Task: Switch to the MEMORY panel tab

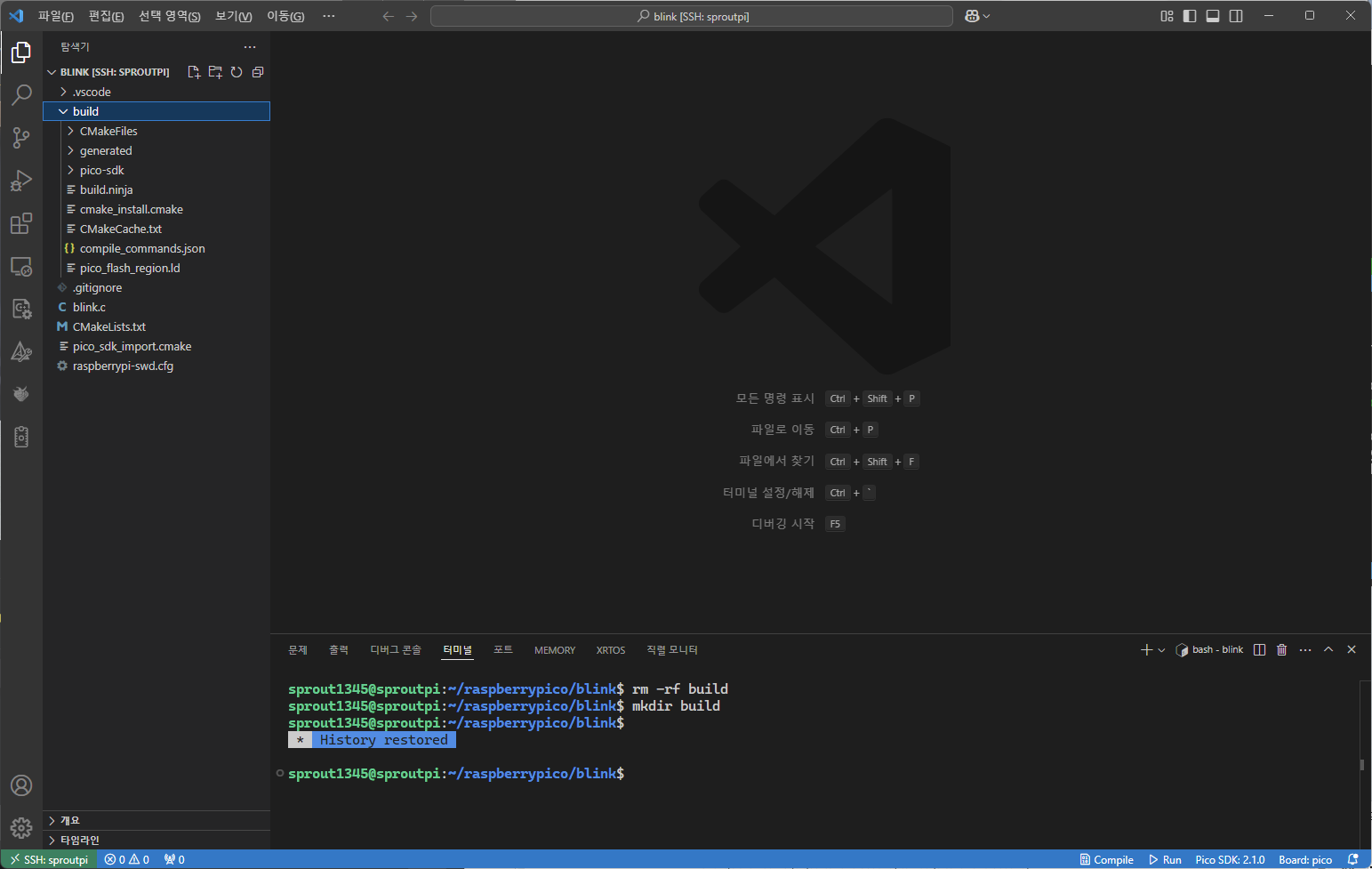Action: click(555, 650)
